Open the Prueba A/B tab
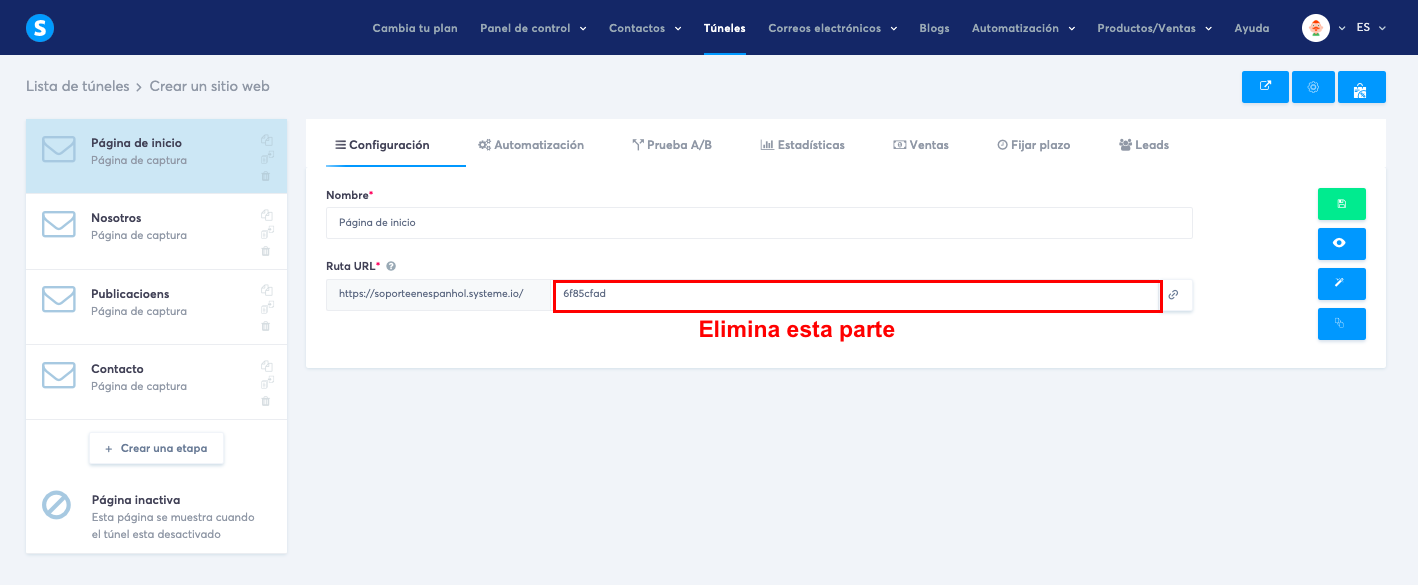The image size is (1418, 585). [671, 145]
